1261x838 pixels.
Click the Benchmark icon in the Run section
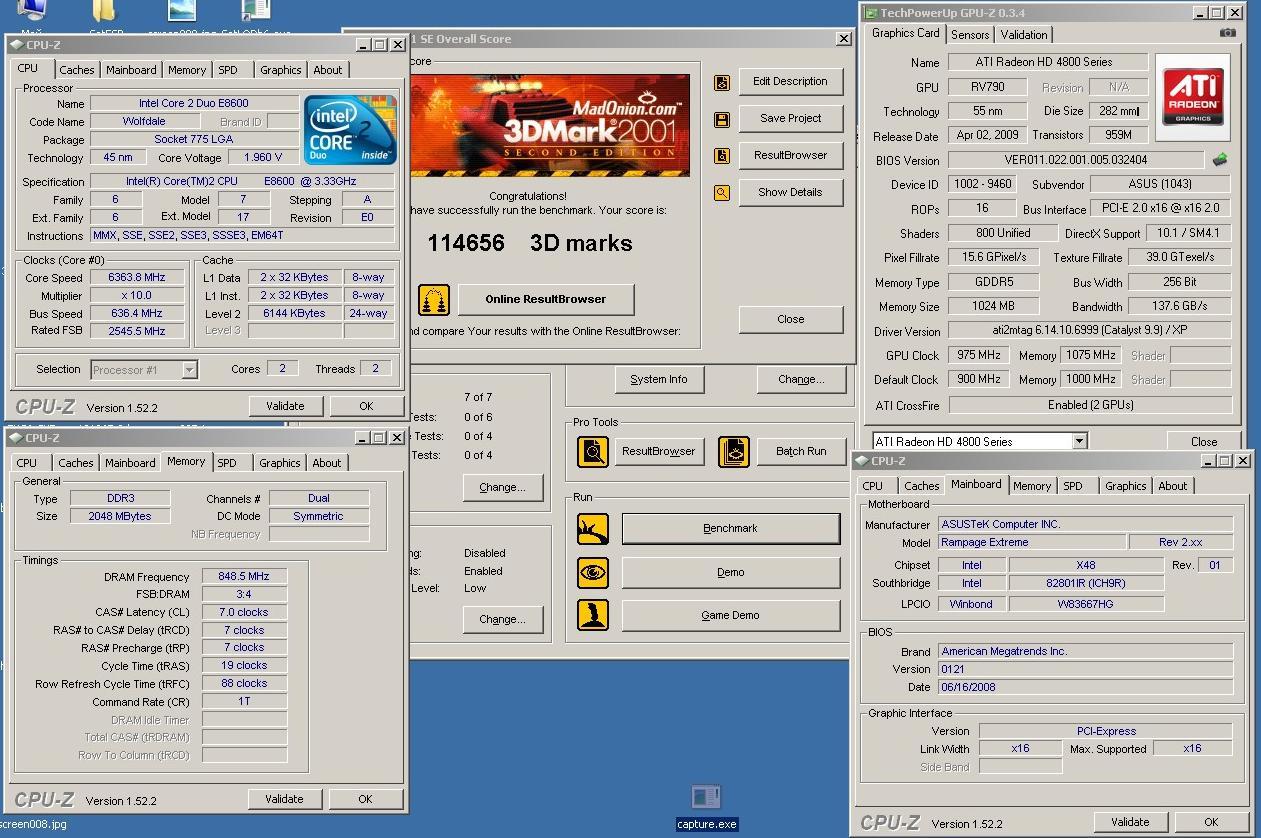[593, 529]
